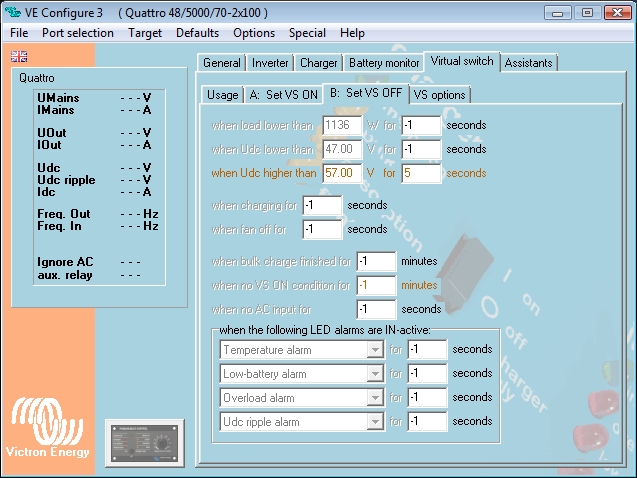Open the Usage sub-tab
The width and height of the screenshot is (637, 478).
click(x=223, y=95)
